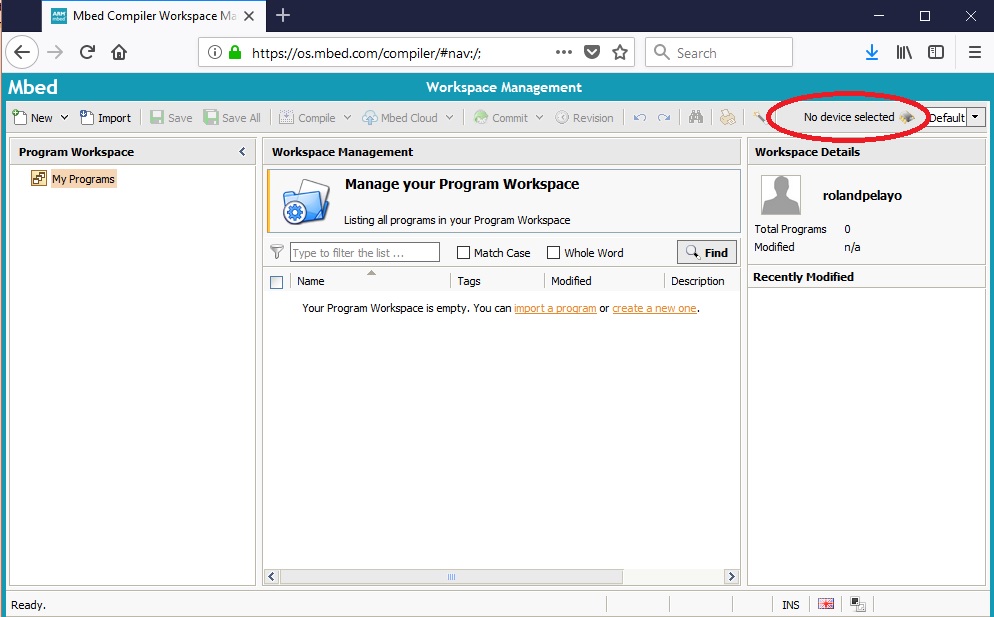Viewport: 994px width, 617px height.
Task: Enable the Whole Word checkbox
Action: [553, 252]
